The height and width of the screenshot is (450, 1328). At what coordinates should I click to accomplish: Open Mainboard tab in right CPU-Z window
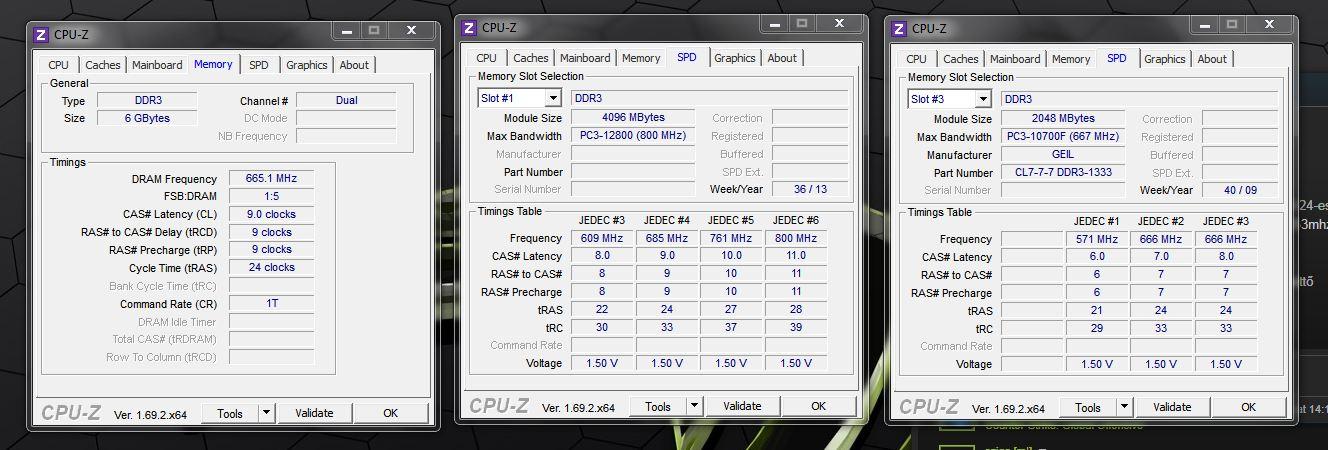click(x=1015, y=59)
